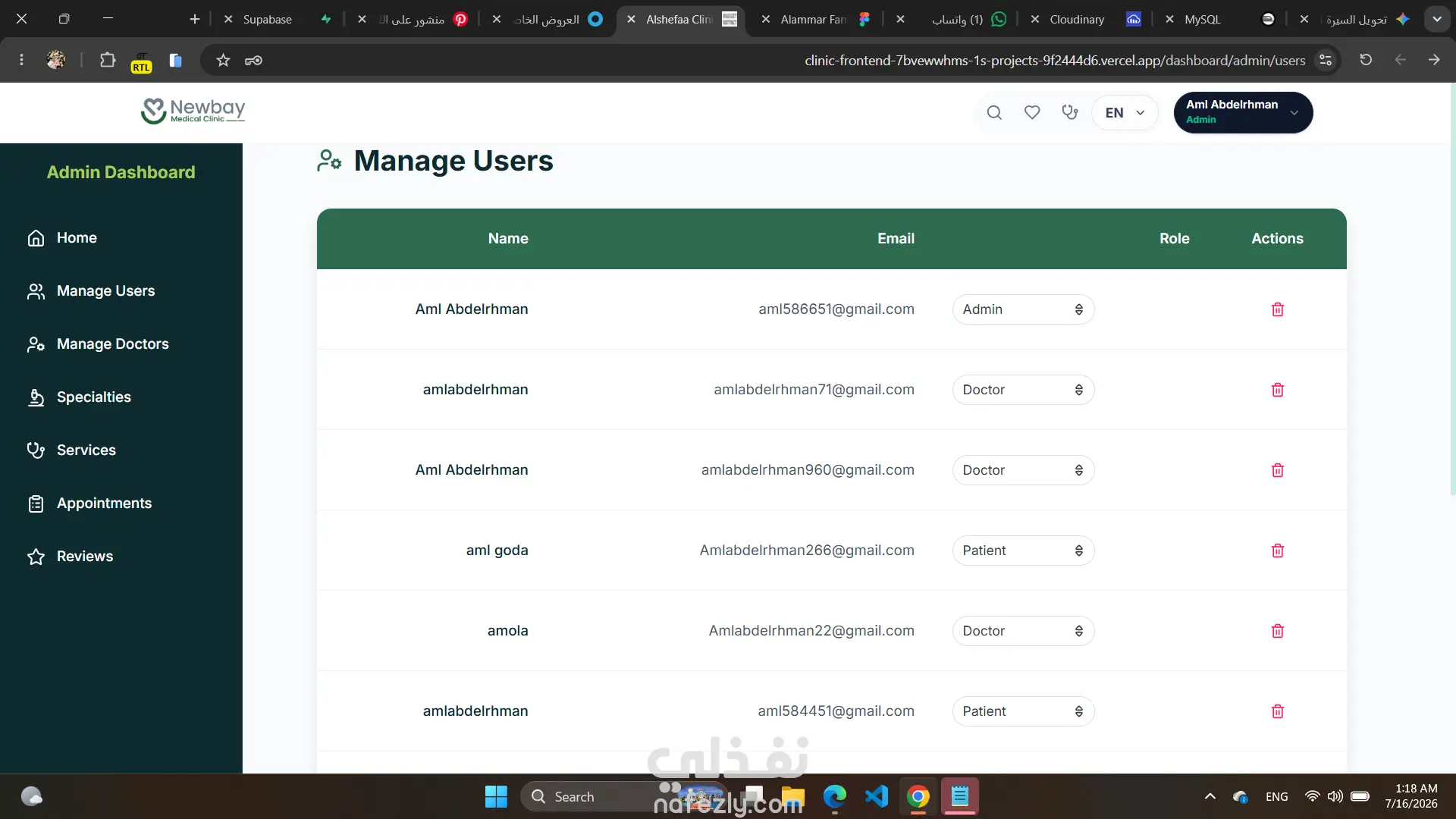
Task: Go to Home in the sidebar
Action: [x=62, y=238]
